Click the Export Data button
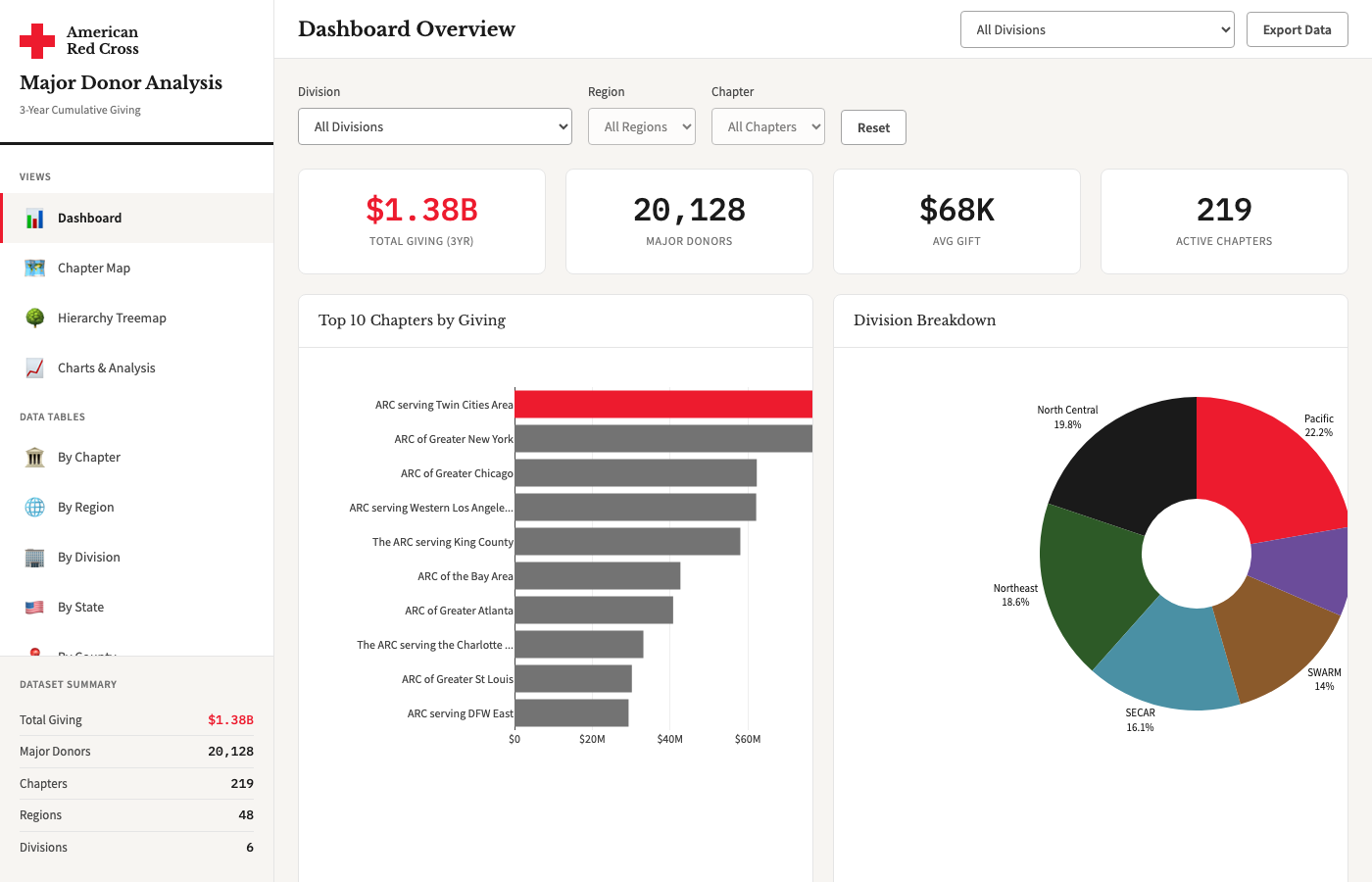The height and width of the screenshot is (882, 1372). coord(1298,29)
